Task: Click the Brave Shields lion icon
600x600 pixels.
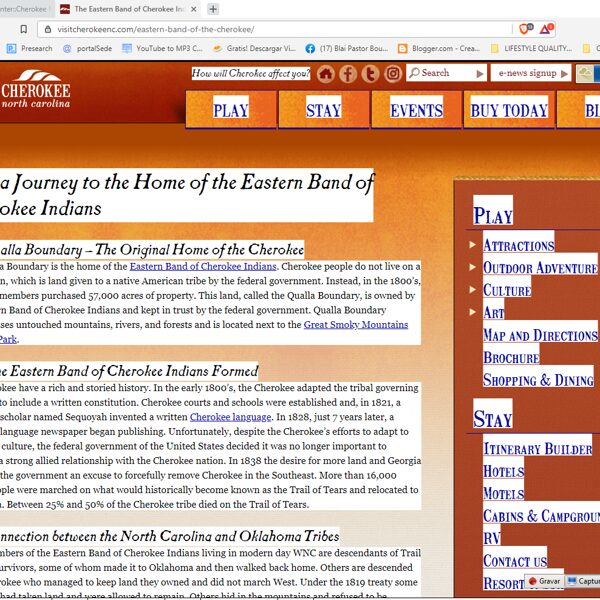Action: 525,29
